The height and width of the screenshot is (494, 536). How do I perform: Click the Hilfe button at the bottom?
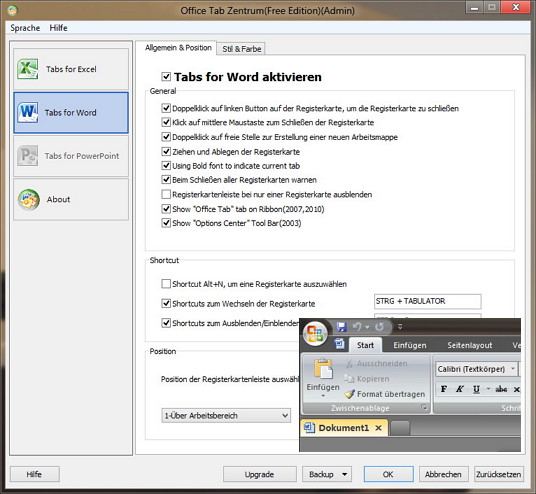click(x=35, y=474)
